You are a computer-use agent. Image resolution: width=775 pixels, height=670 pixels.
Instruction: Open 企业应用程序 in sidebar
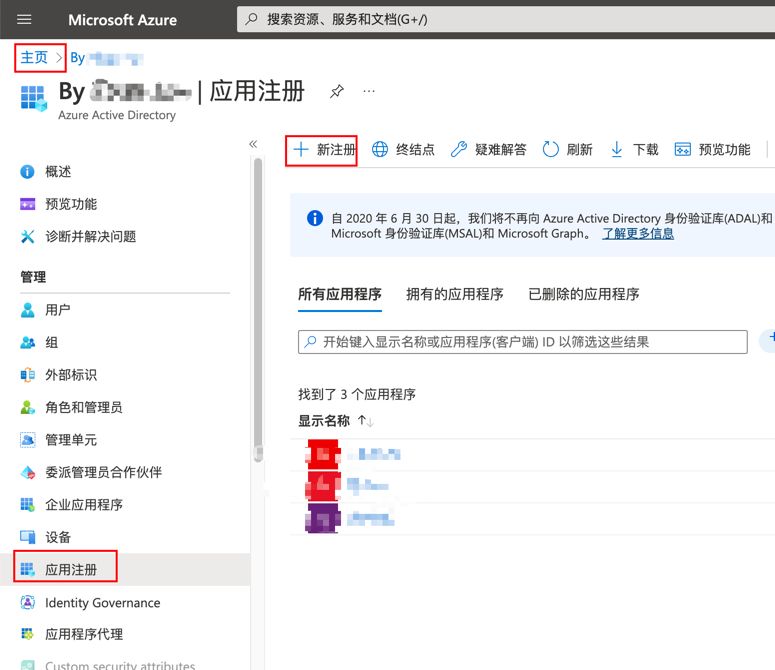click(x=84, y=505)
